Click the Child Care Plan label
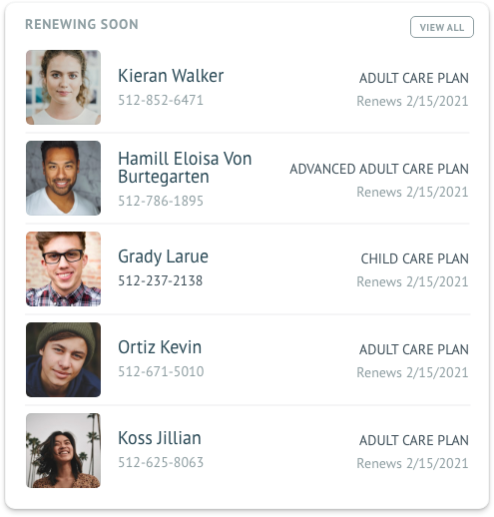 pyautogui.click(x=415, y=259)
